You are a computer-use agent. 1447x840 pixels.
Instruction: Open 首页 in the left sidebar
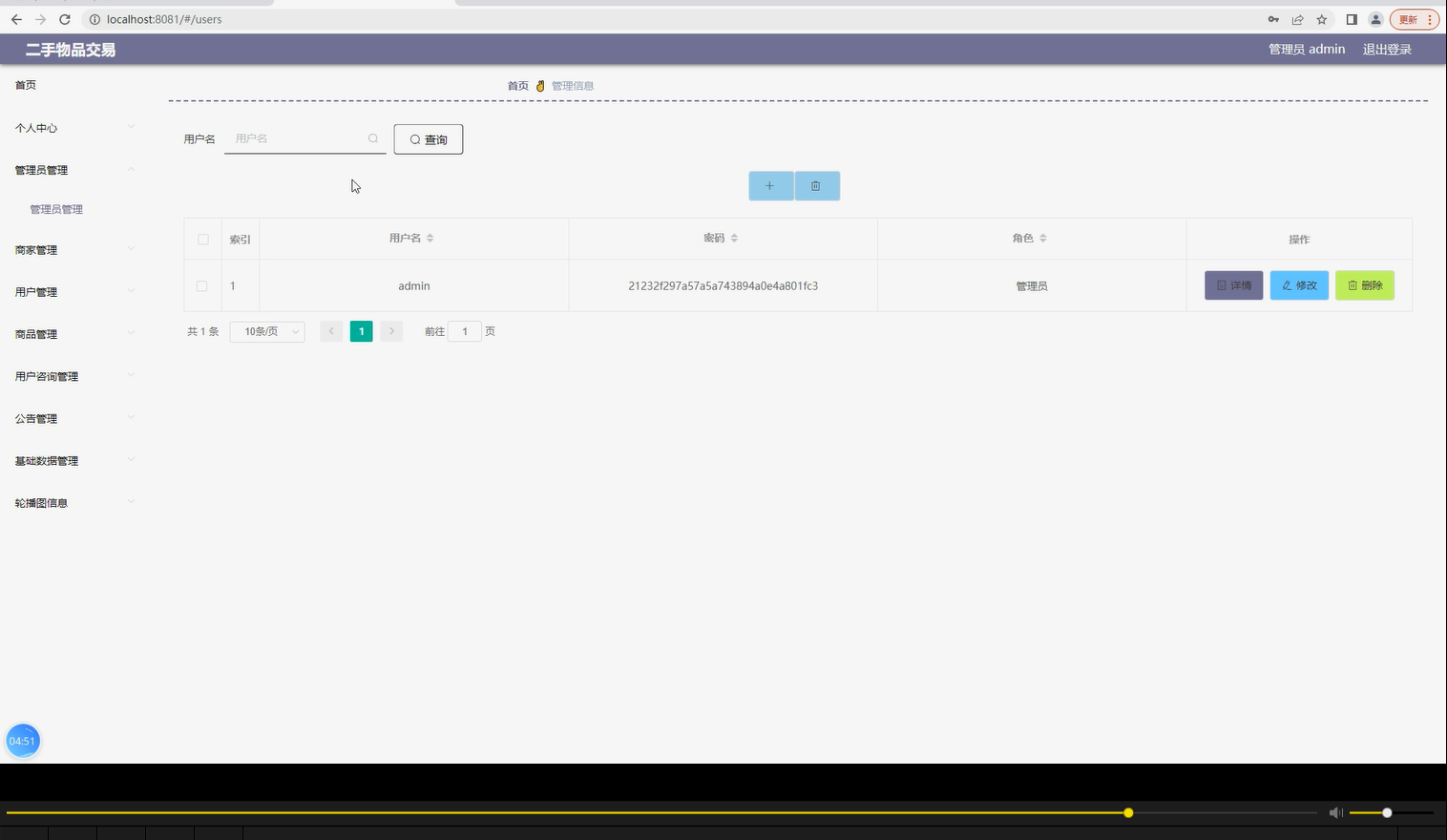point(26,85)
